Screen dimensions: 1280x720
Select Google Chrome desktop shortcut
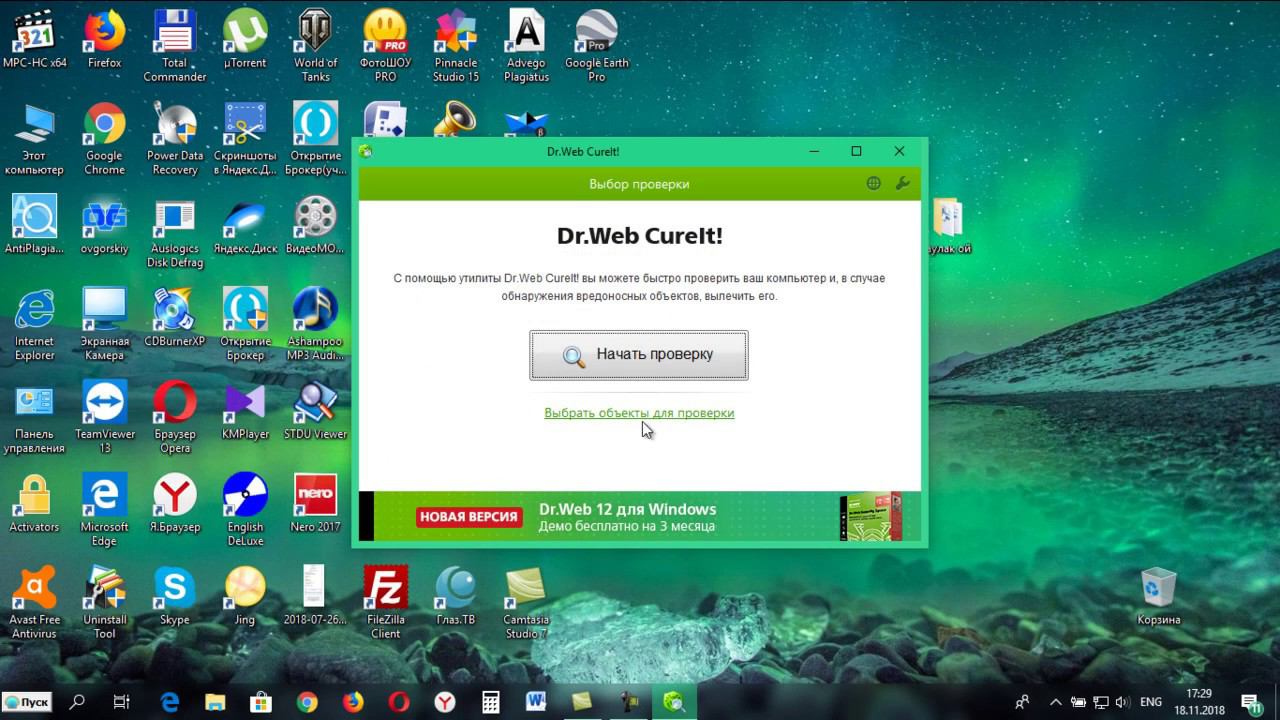pos(104,140)
